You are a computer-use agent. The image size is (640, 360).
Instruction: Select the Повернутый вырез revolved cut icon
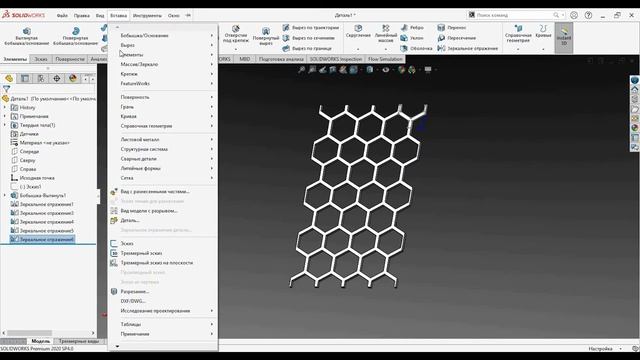(x=266, y=31)
